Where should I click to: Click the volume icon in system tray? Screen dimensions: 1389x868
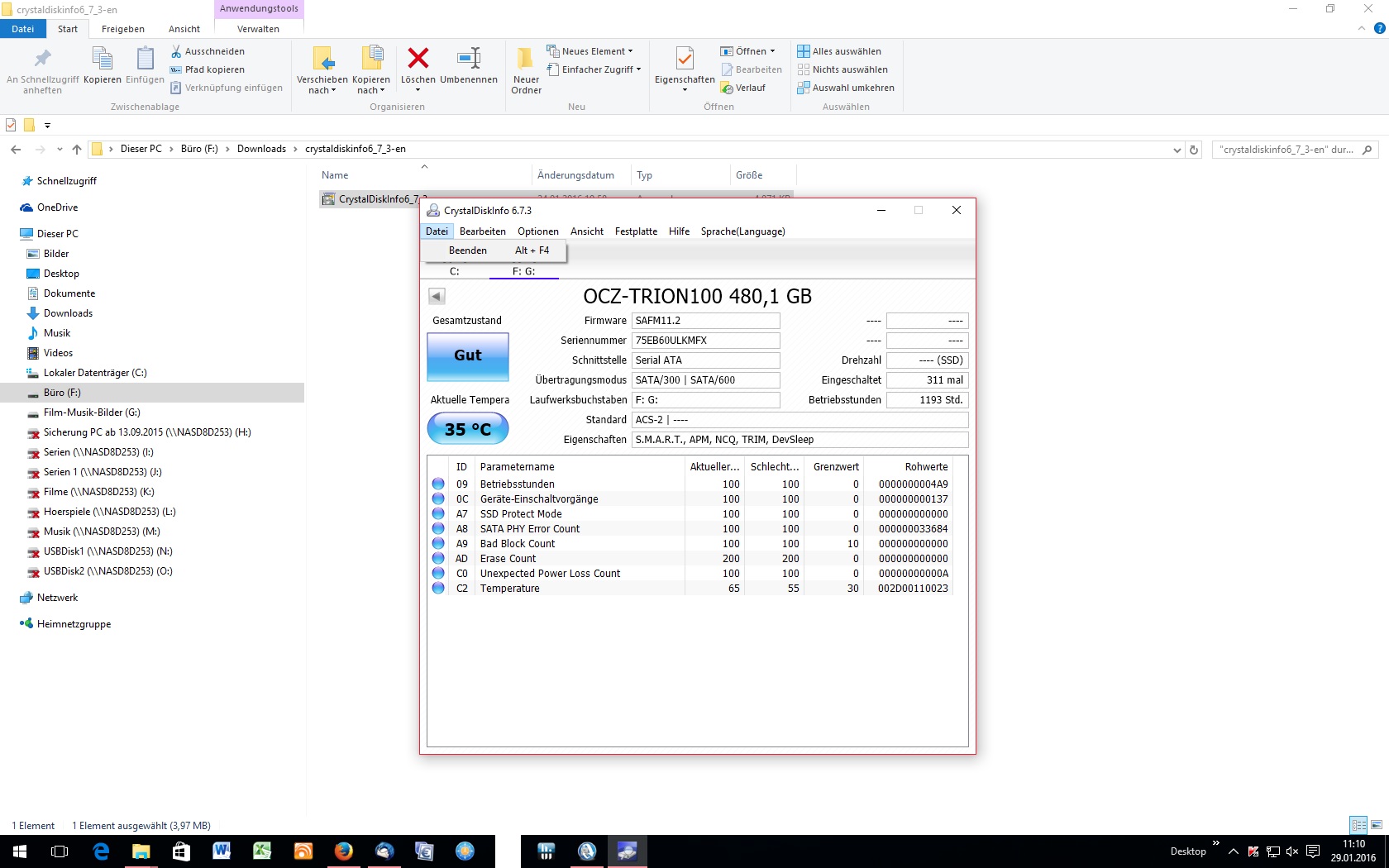point(1292,851)
